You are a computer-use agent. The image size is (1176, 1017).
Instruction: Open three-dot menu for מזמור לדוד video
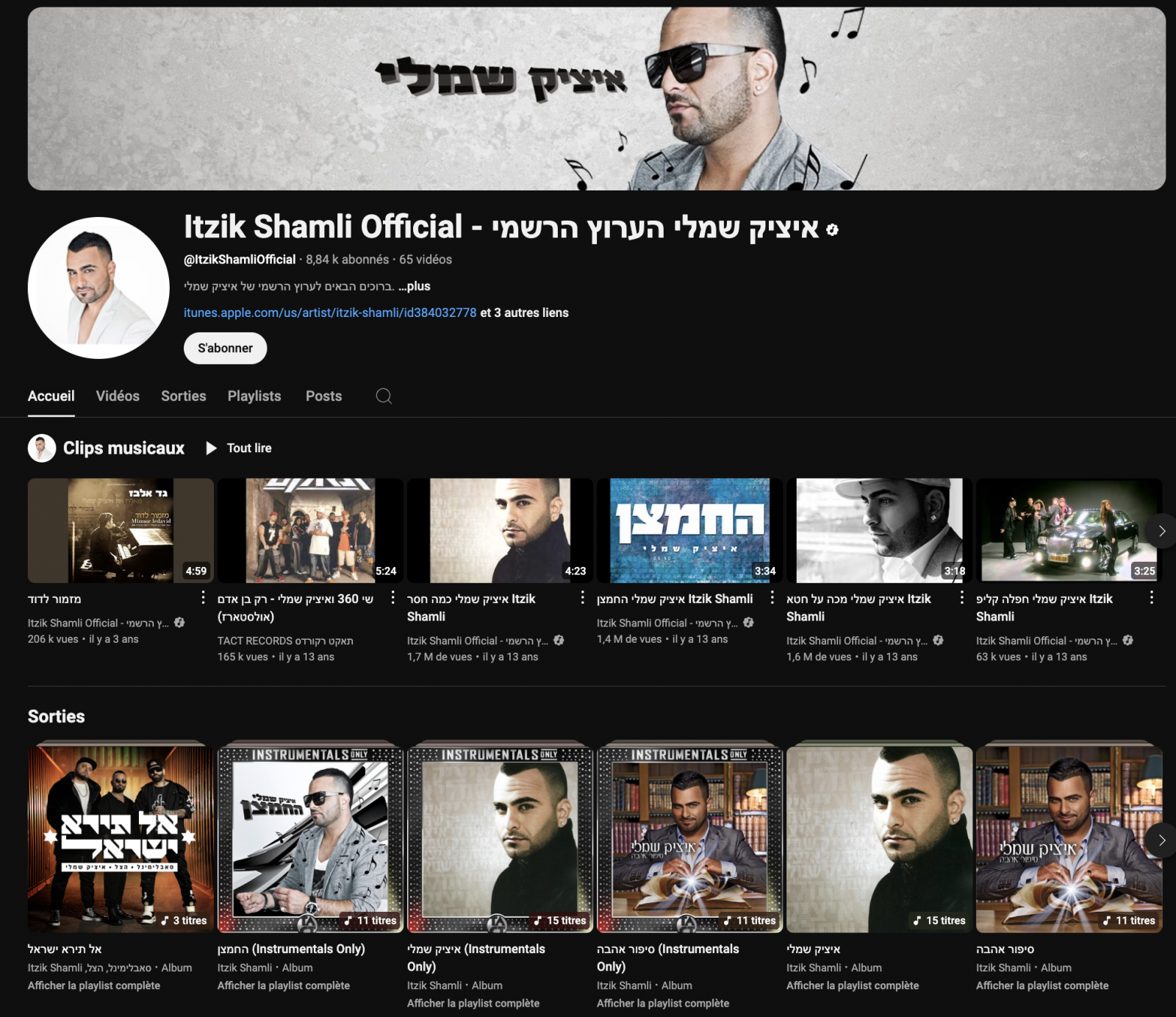(x=204, y=598)
